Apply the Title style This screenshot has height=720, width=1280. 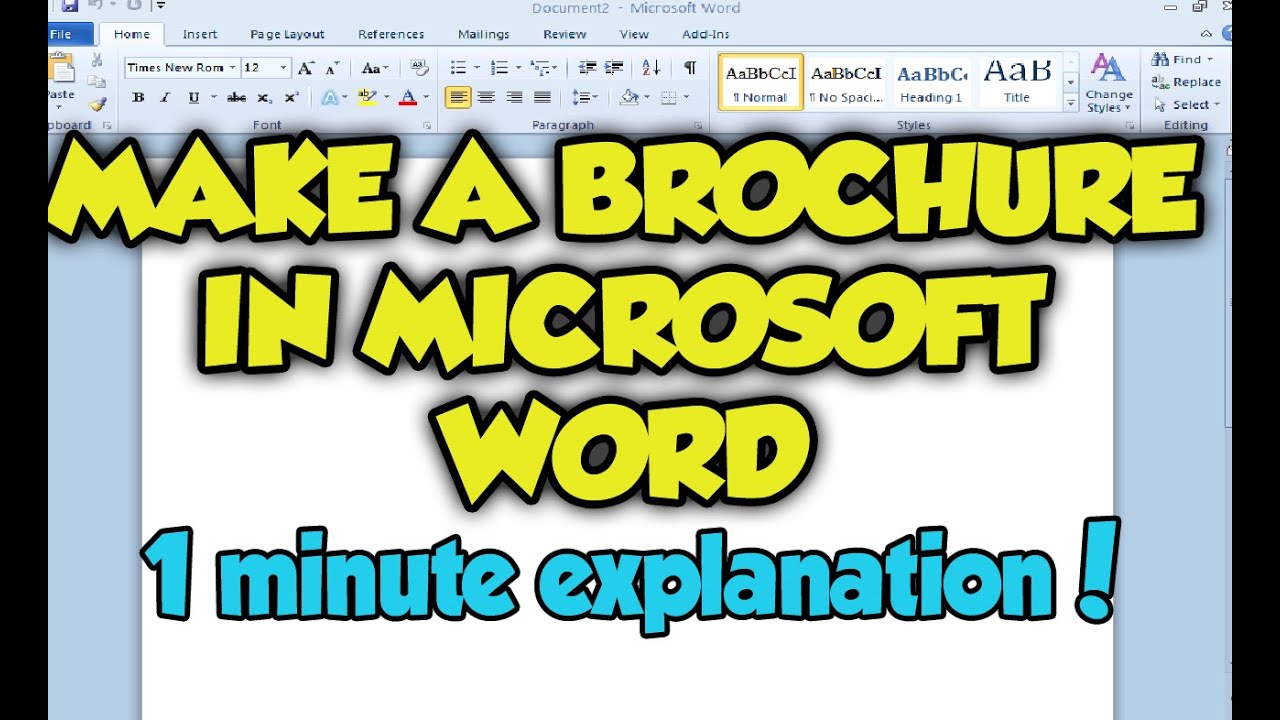point(1017,82)
